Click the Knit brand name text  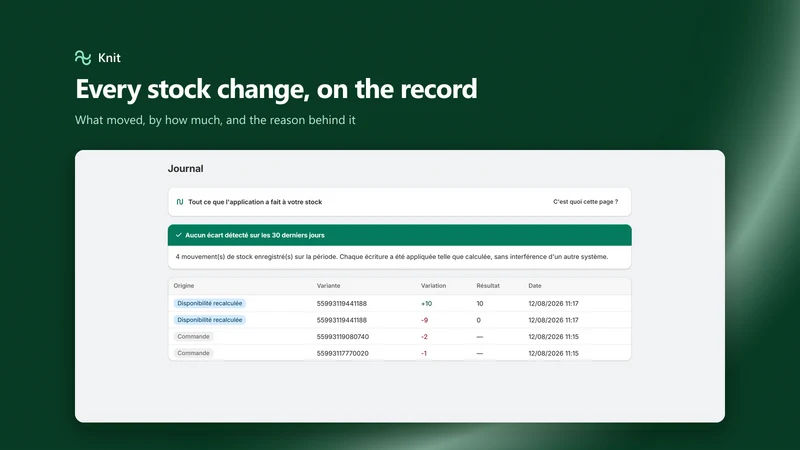(x=109, y=58)
